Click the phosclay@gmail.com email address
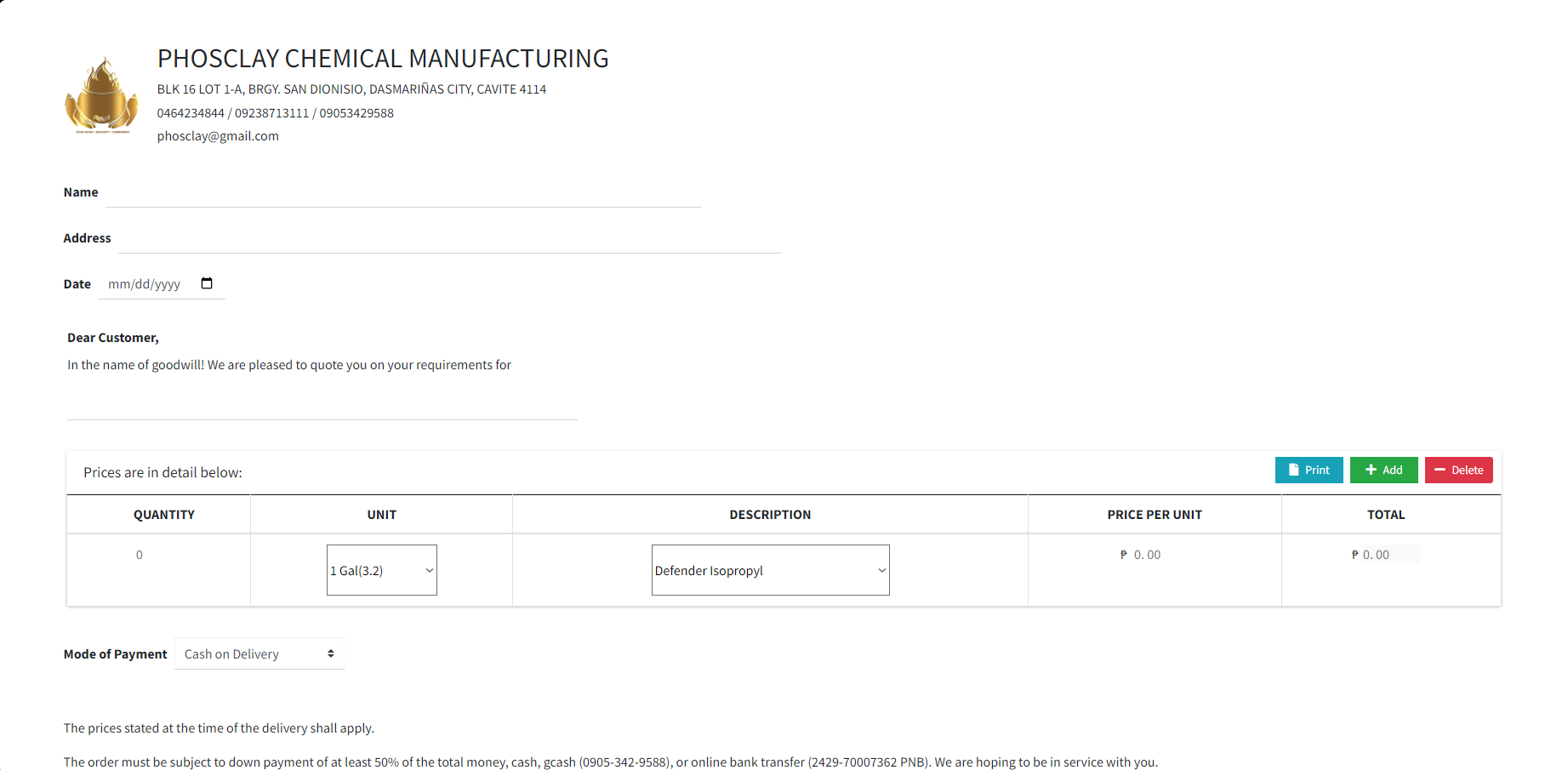Screen dimensions: 1568x770 point(218,135)
